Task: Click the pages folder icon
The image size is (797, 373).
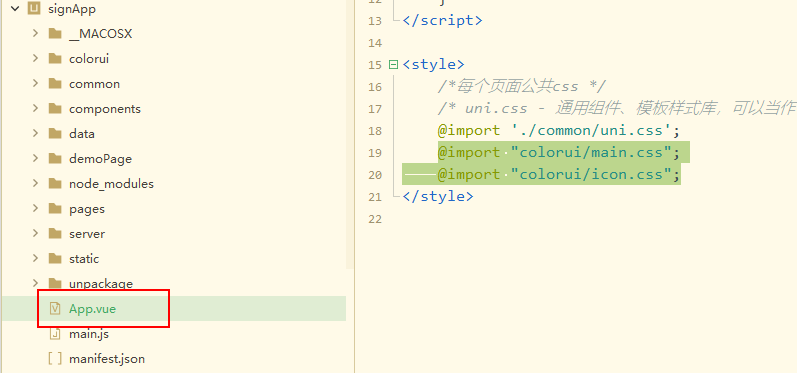Action: point(55,208)
